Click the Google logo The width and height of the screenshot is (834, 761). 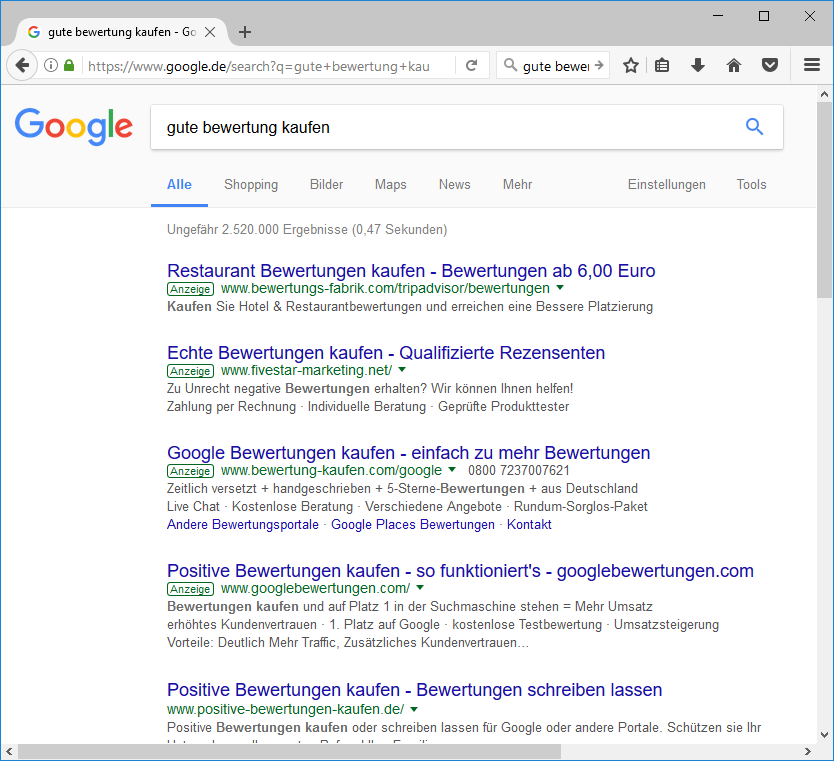74,127
